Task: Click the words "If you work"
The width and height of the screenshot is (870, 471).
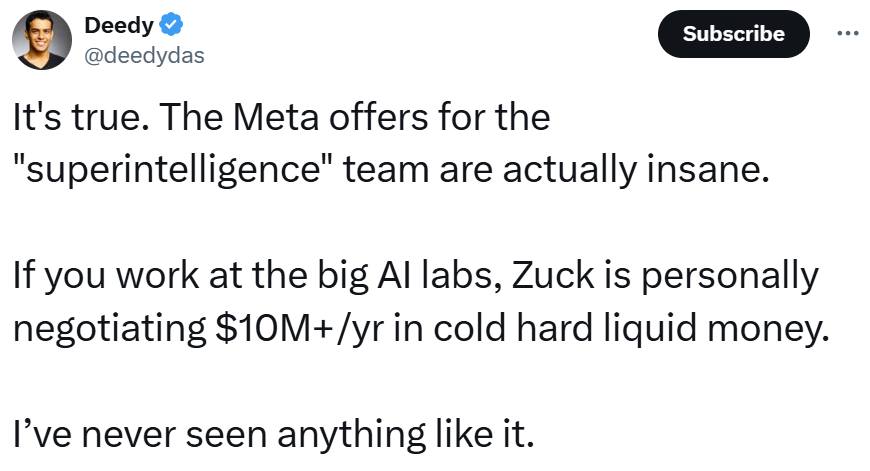Action: click(106, 276)
